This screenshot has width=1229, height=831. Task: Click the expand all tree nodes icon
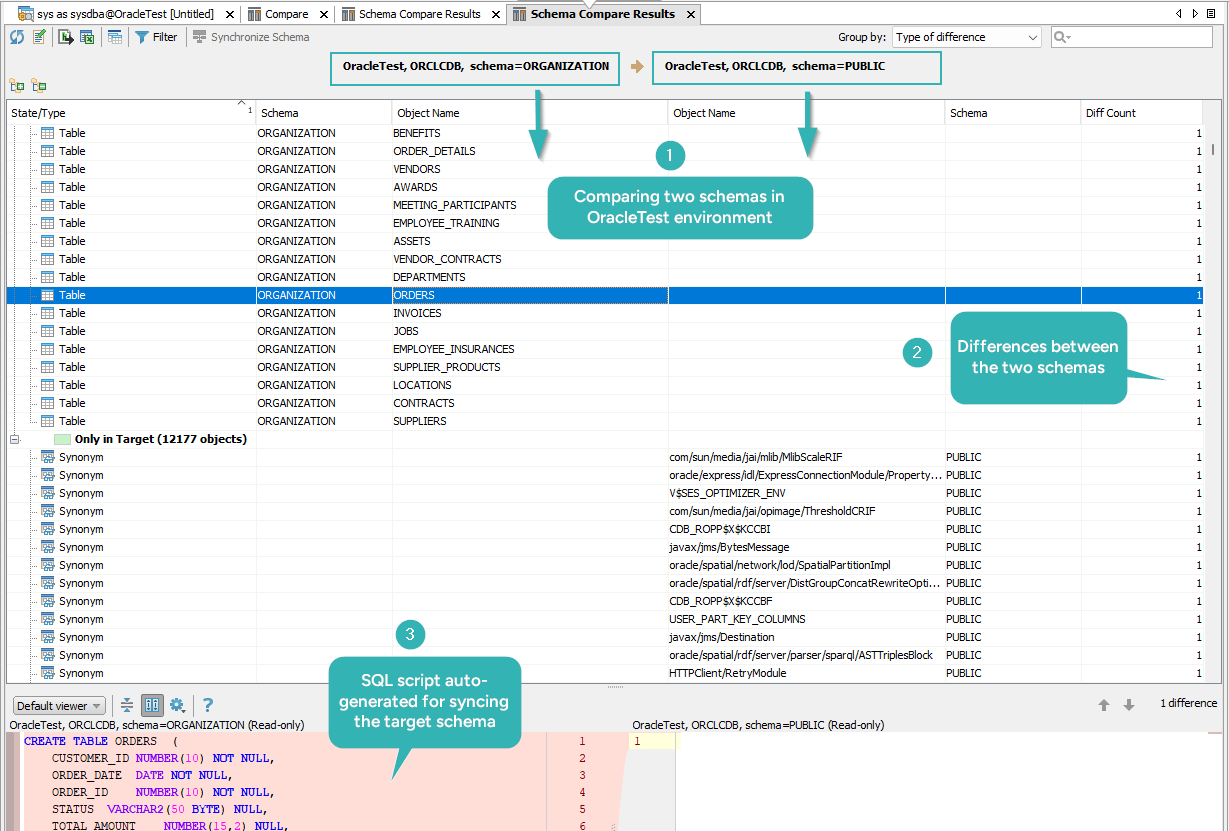[x=16, y=86]
